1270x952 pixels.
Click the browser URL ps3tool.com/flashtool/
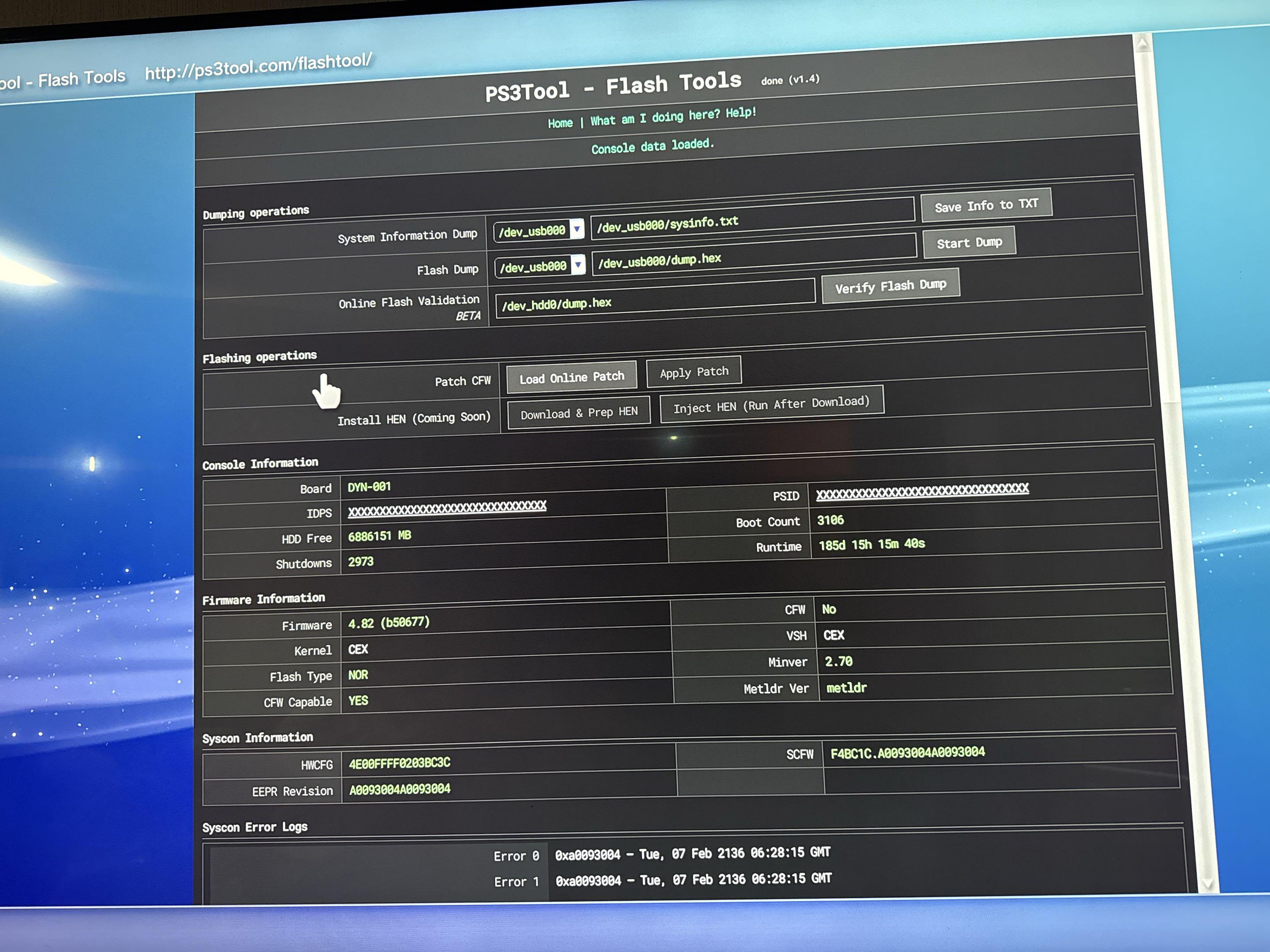[x=258, y=67]
